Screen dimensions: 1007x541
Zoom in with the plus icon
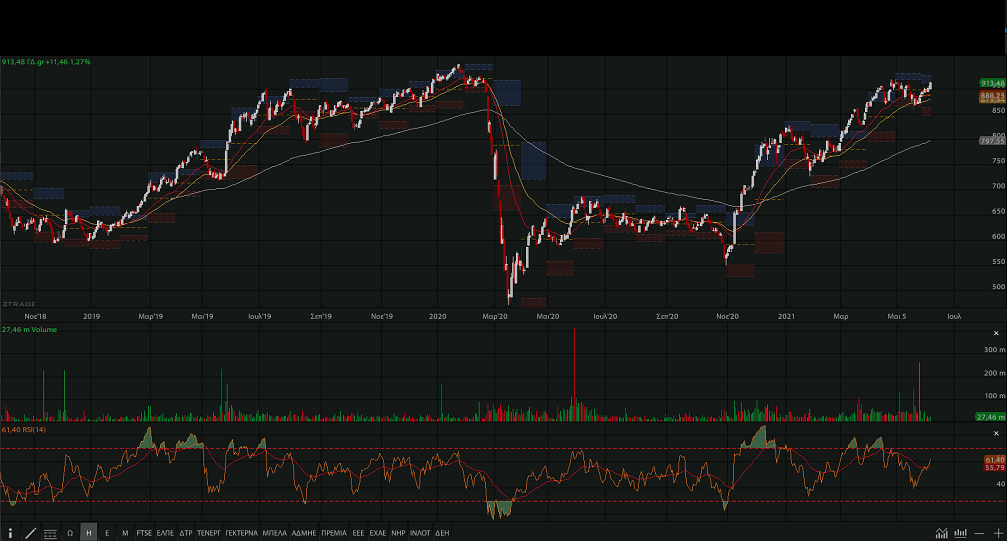click(997, 533)
